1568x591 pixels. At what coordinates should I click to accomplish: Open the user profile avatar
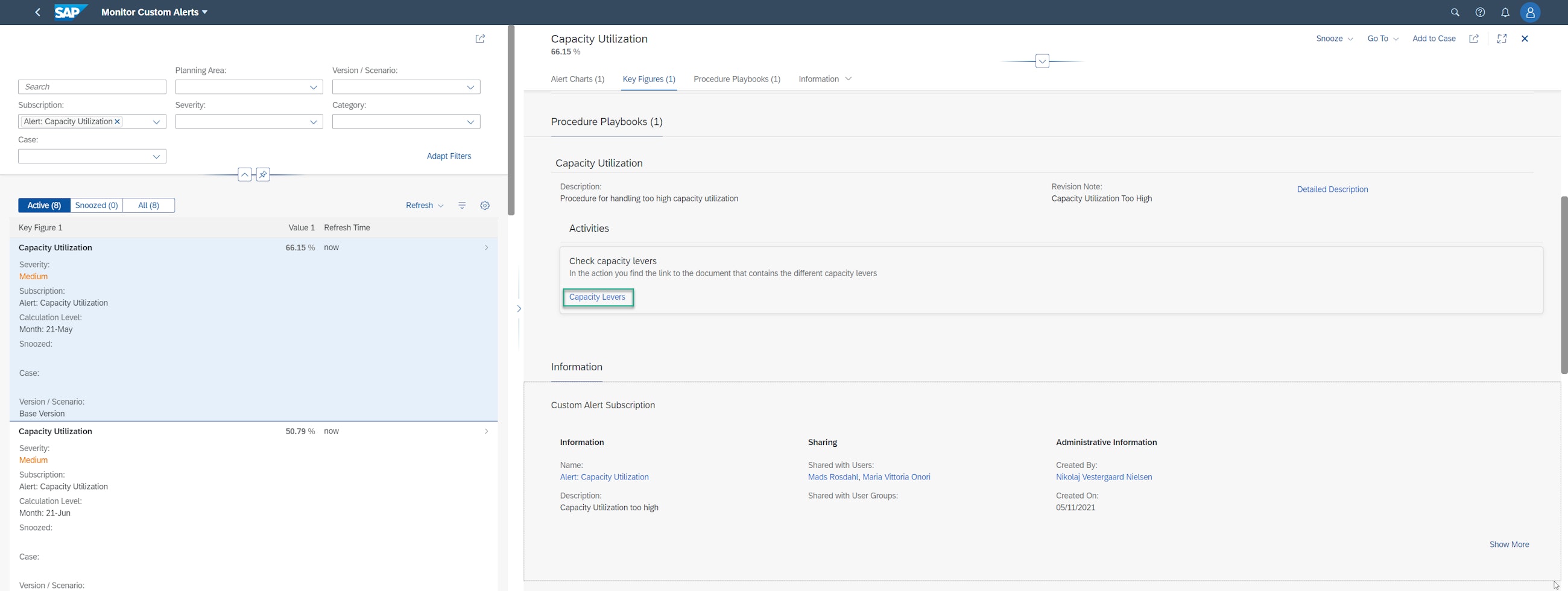coord(1529,12)
